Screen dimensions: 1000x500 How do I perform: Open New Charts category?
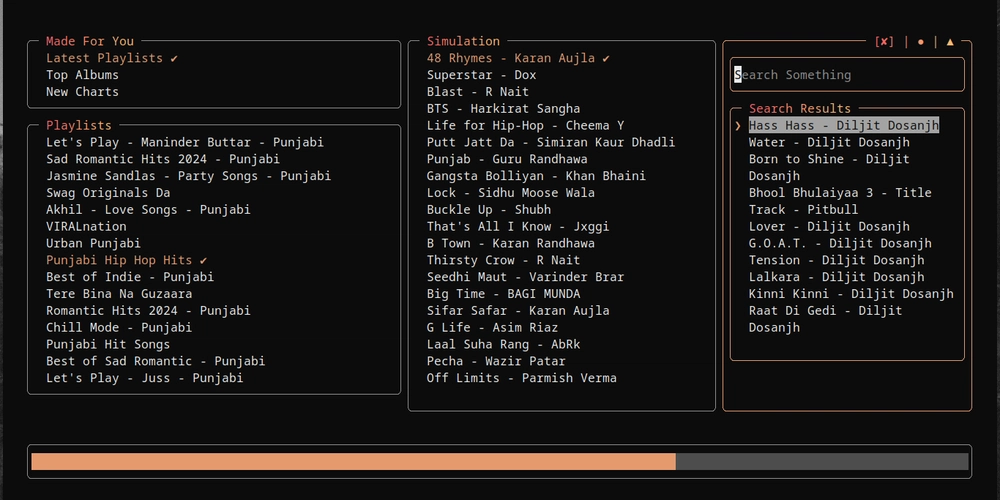[x=82, y=92]
